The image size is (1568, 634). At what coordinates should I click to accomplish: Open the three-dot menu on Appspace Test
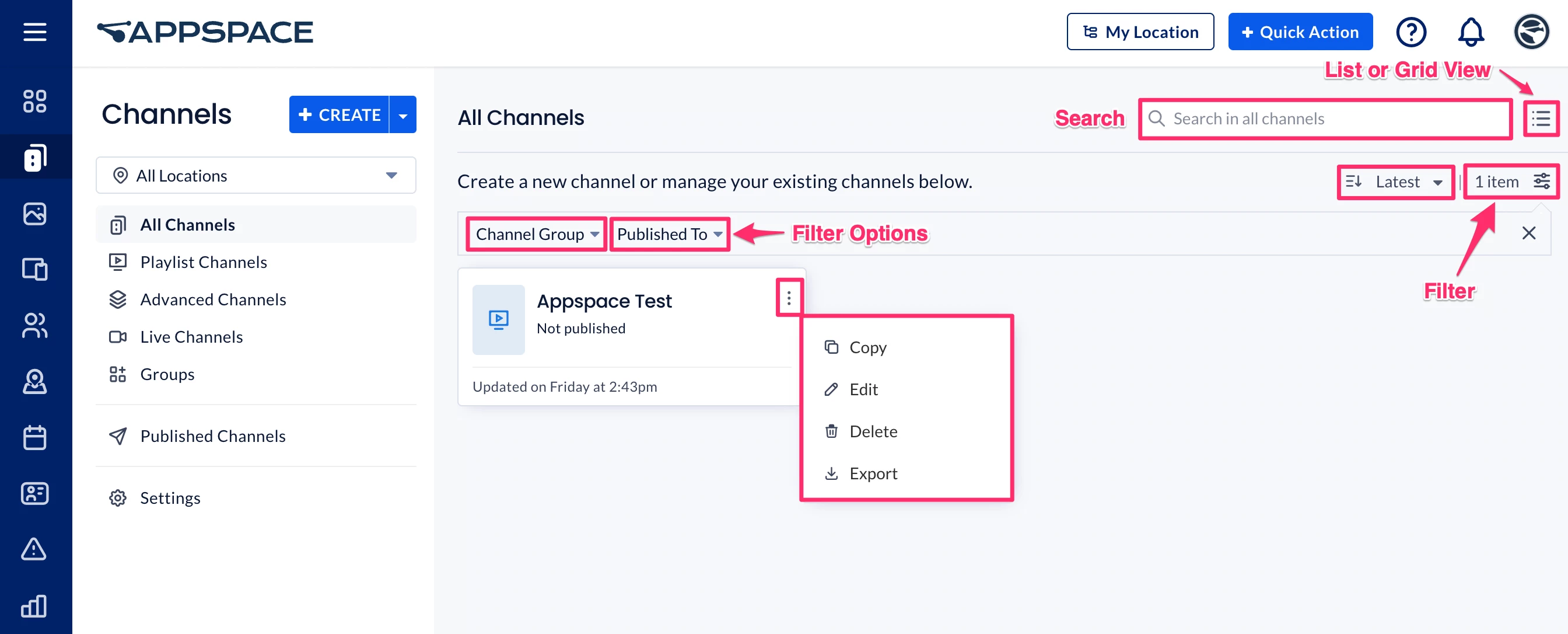tap(788, 298)
